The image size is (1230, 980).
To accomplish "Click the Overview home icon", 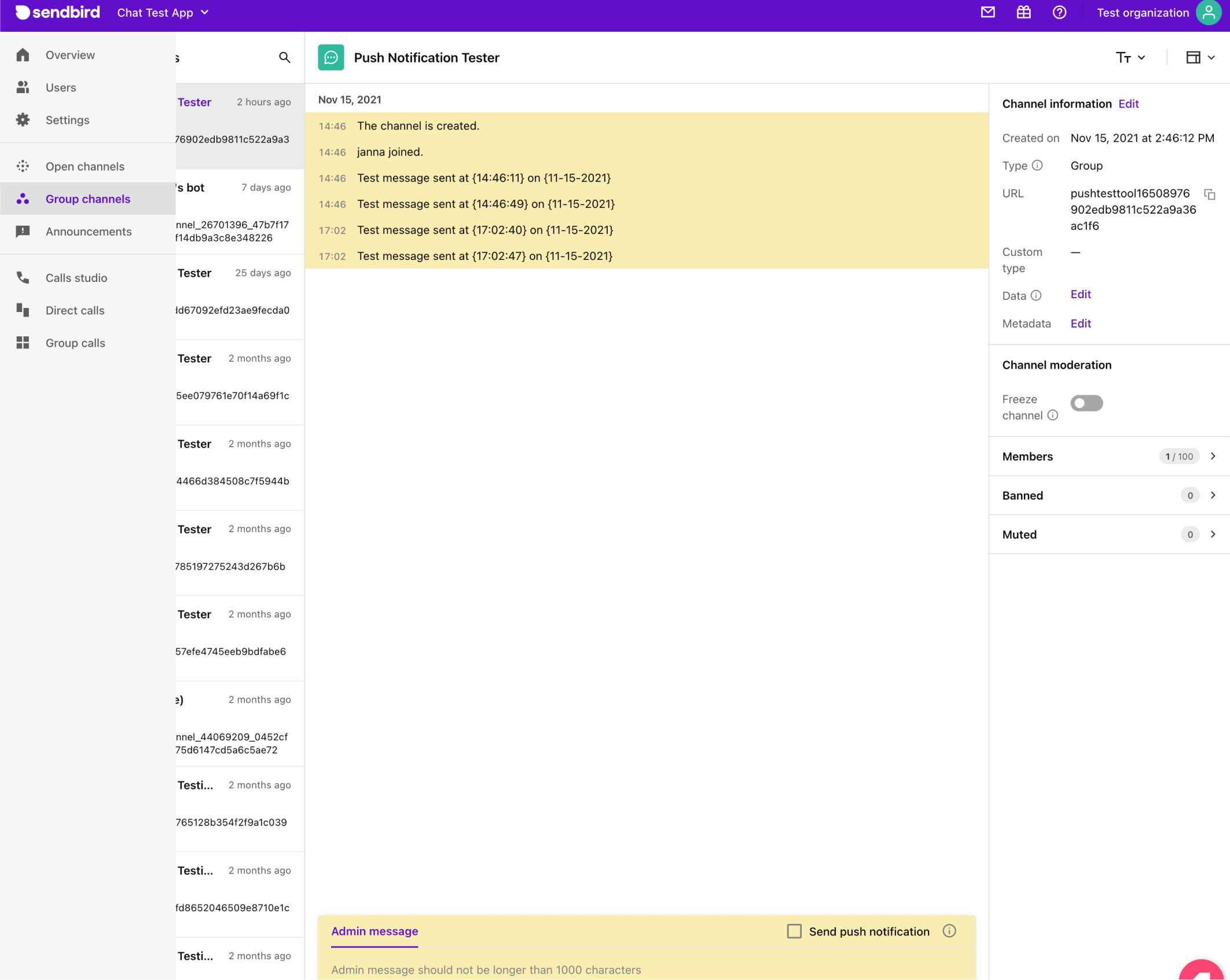I will point(23,54).
